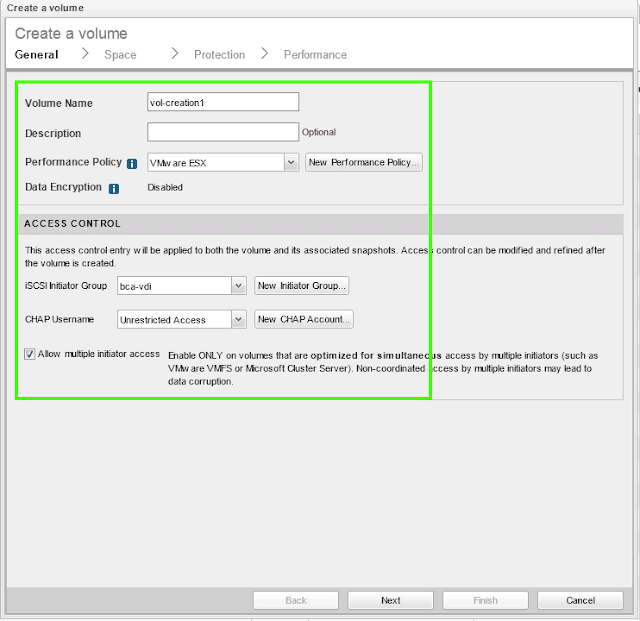Click the Disabled encryption status text
This screenshot has height=621, width=640.
pos(165,187)
